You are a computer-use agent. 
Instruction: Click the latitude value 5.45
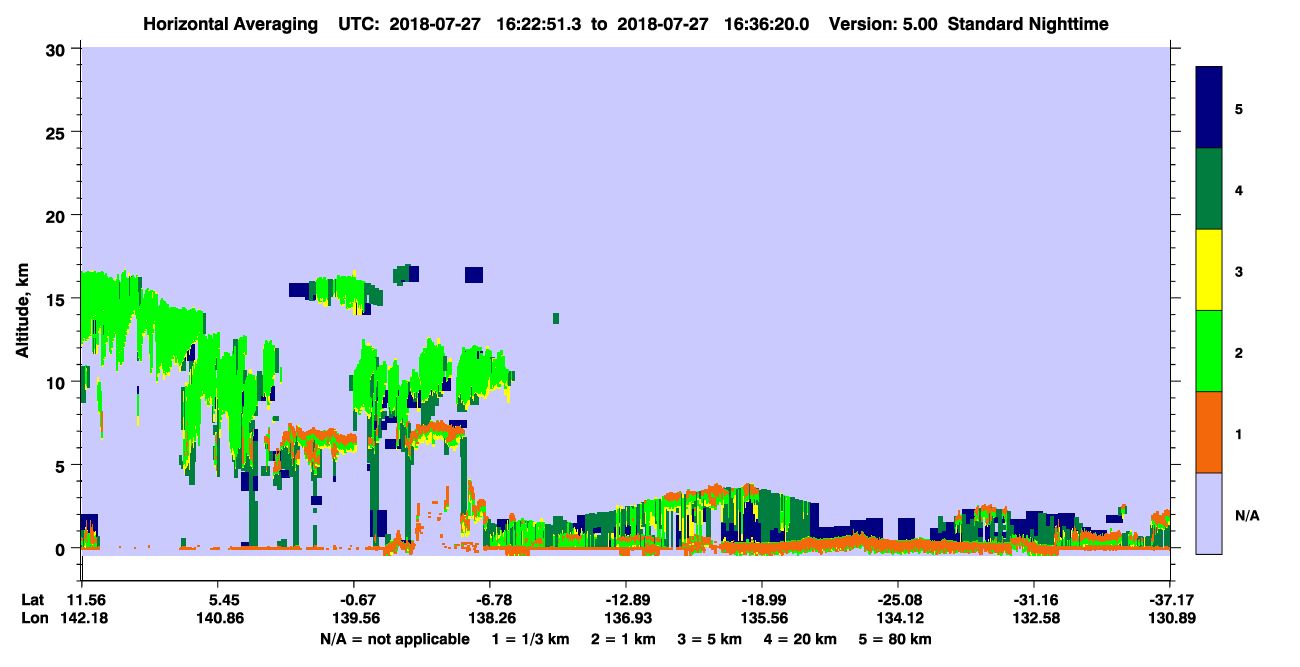click(218, 600)
